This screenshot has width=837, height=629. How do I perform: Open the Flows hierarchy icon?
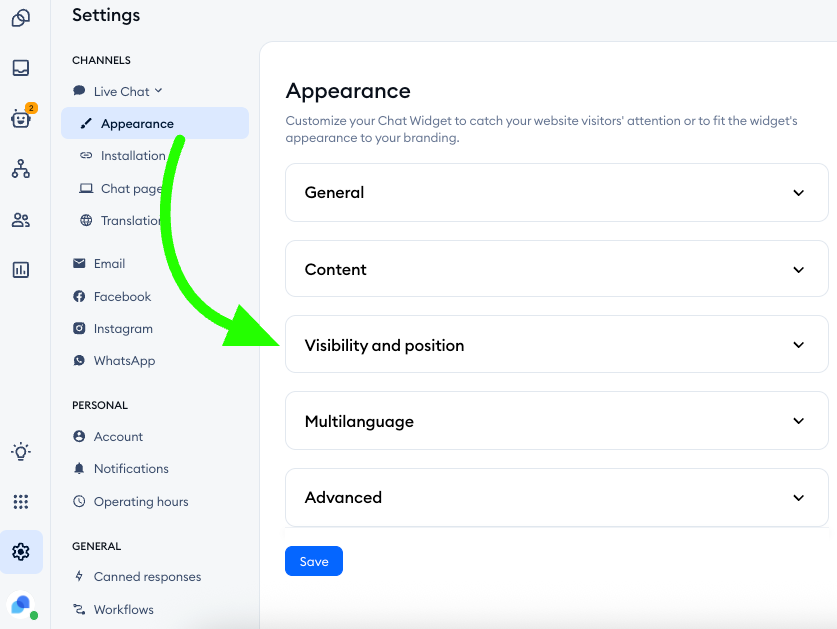tap(21, 169)
